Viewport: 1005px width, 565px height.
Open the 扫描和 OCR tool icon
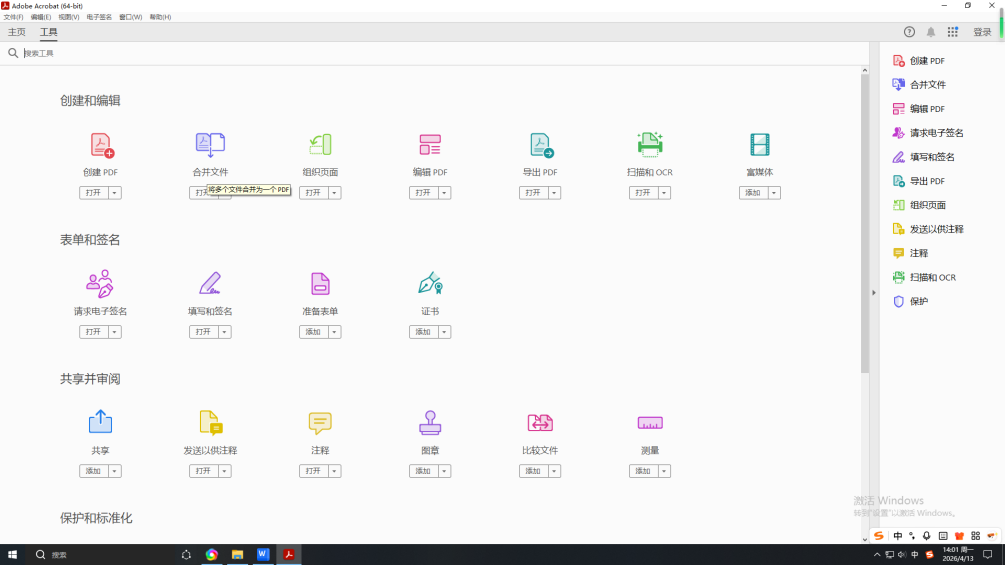650,145
